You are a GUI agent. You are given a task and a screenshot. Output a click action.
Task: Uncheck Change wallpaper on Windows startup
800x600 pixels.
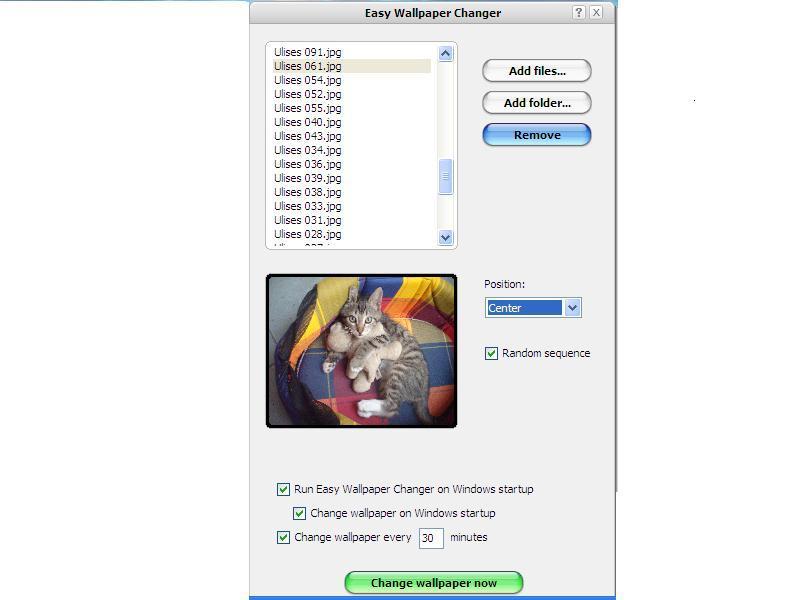[300, 513]
